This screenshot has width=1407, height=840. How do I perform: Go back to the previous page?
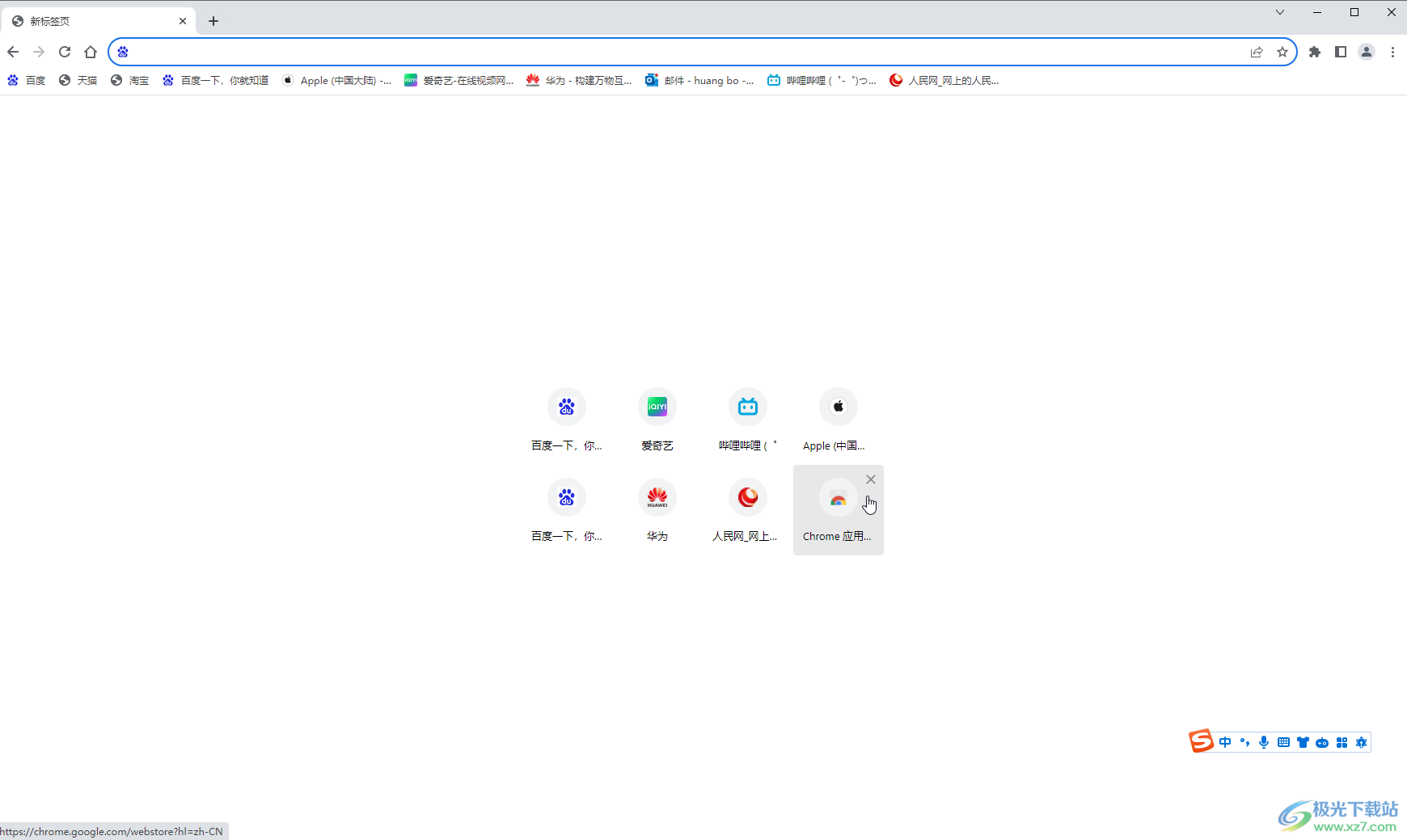coord(13,52)
